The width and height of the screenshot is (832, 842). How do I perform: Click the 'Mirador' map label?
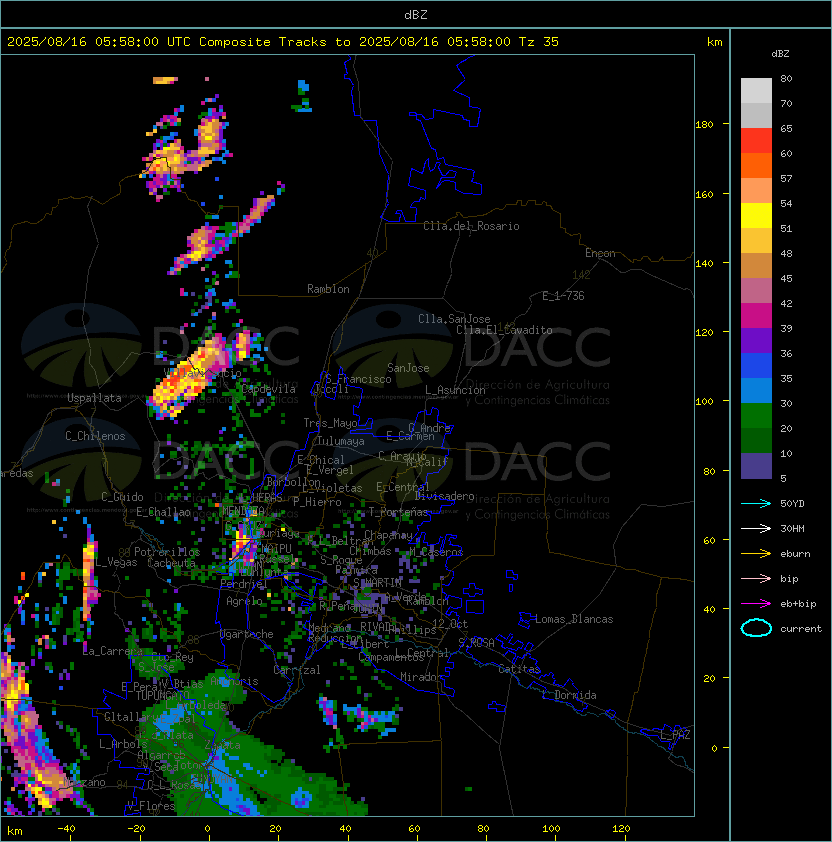pyautogui.click(x=422, y=677)
